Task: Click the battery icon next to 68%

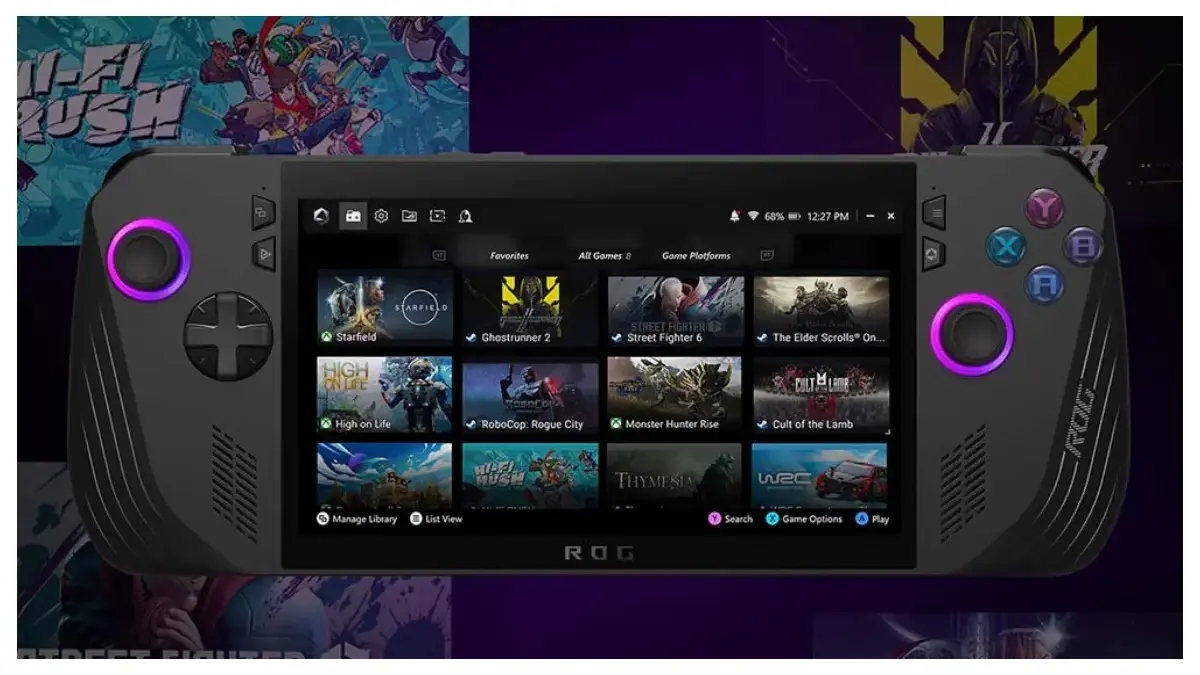Action: 795,216
